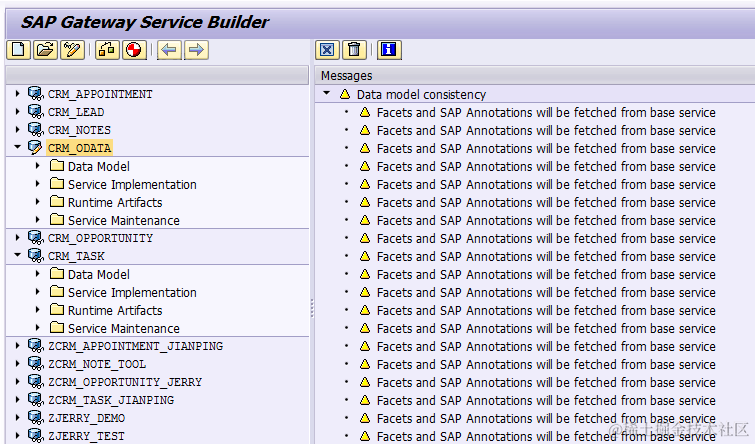Click the CRM_NOTES project icon
This screenshot has width=755, height=444.
pyautogui.click(x=36, y=130)
